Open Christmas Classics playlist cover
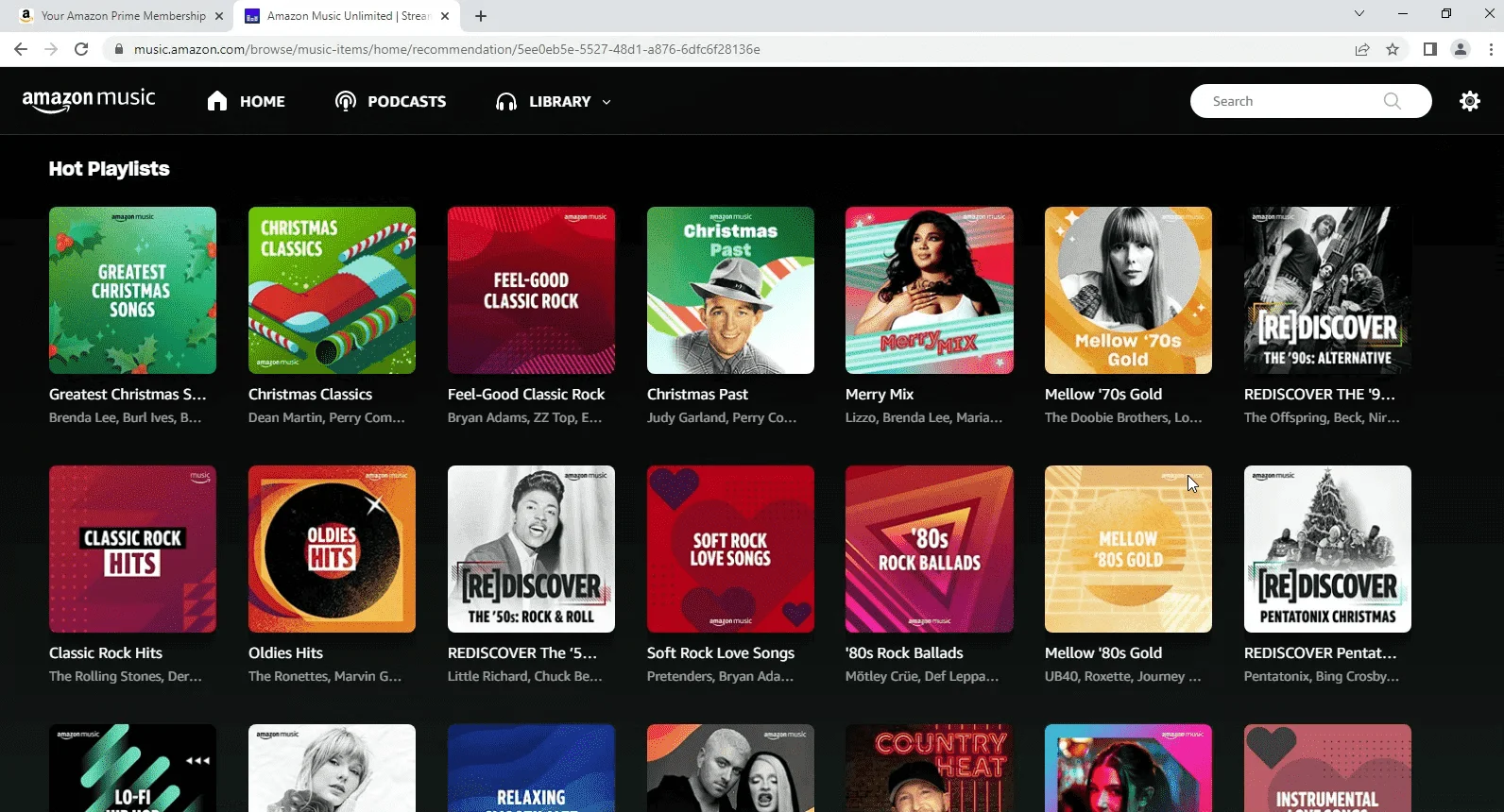The image size is (1504, 812). tap(332, 291)
